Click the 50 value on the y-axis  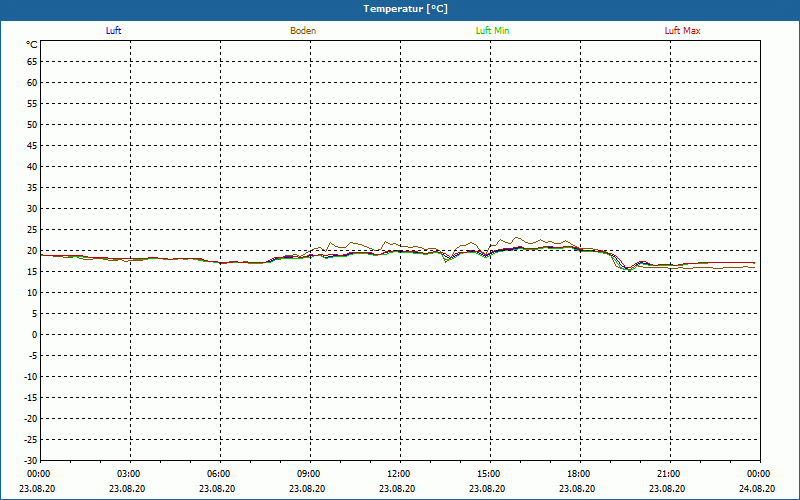click(x=32, y=124)
